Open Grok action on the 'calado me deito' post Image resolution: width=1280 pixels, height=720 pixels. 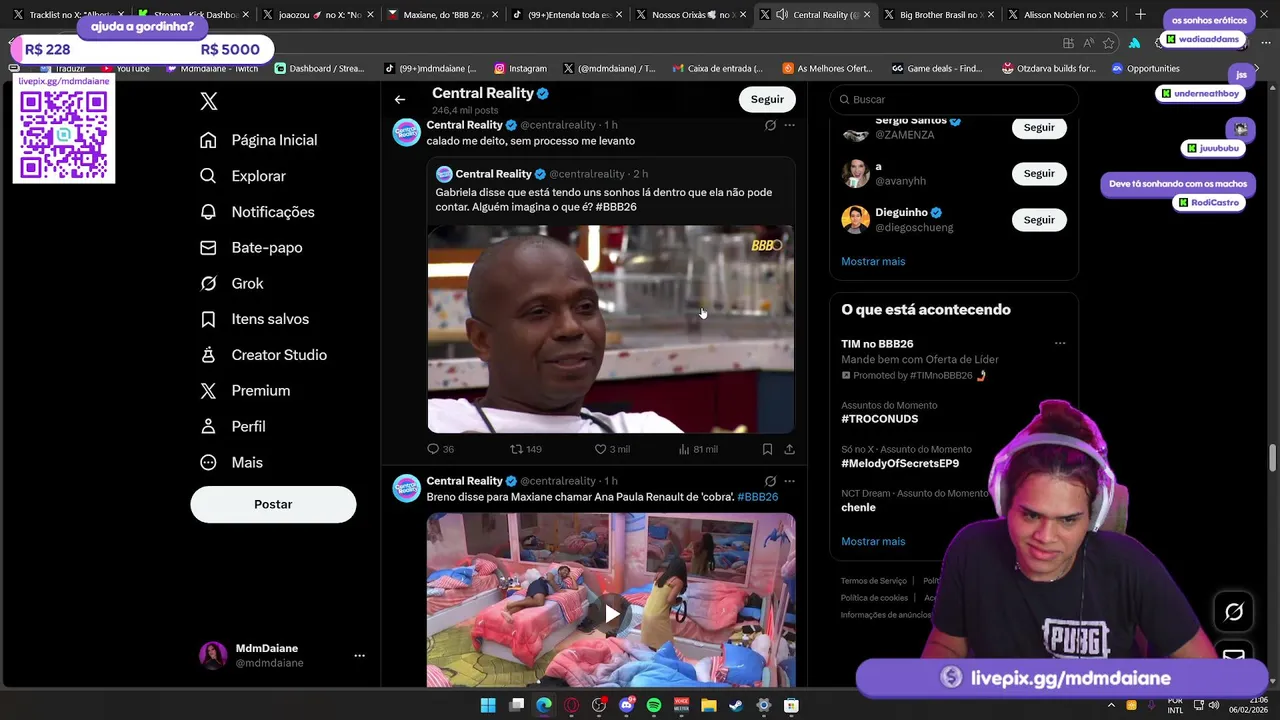point(770,125)
